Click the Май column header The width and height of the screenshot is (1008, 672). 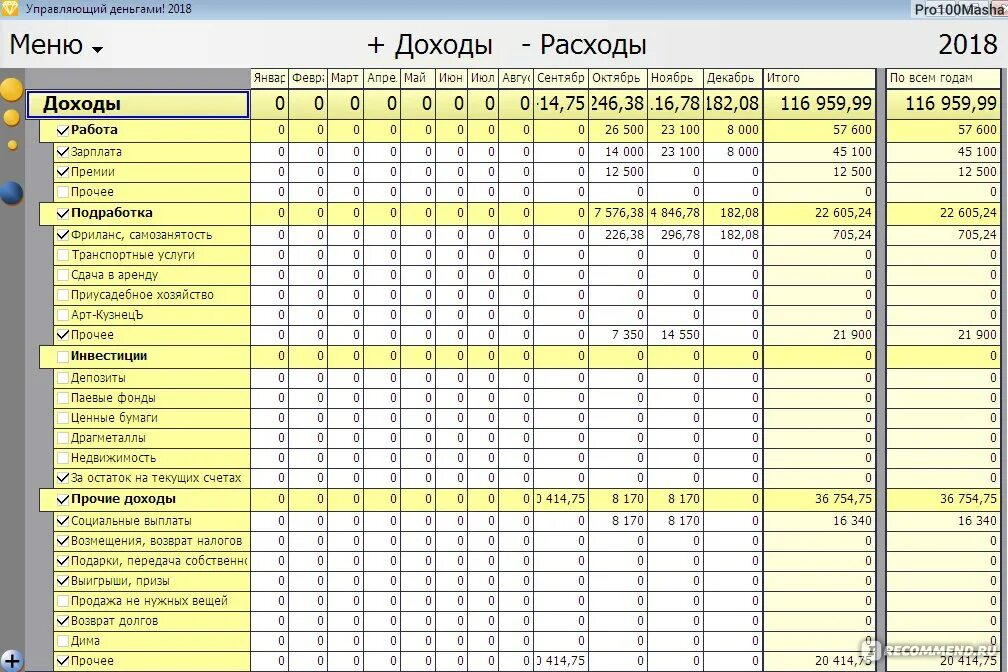tap(418, 78)
